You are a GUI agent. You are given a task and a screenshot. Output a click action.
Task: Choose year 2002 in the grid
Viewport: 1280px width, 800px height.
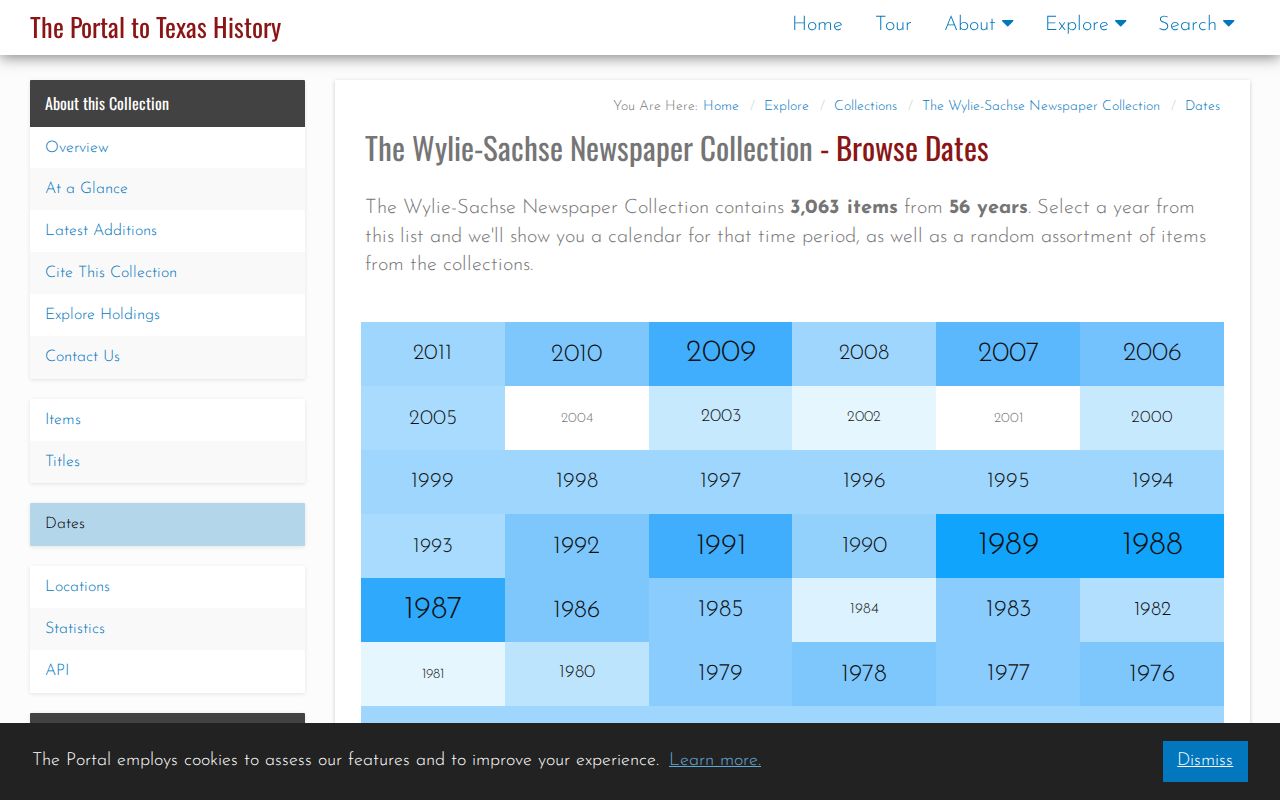pos(864,417)
